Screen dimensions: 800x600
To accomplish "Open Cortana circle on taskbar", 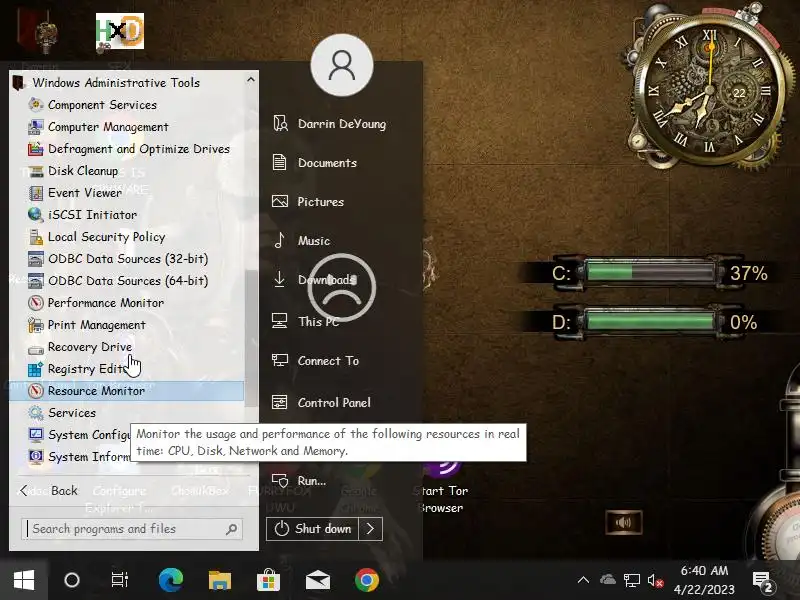I will [72, 580].
